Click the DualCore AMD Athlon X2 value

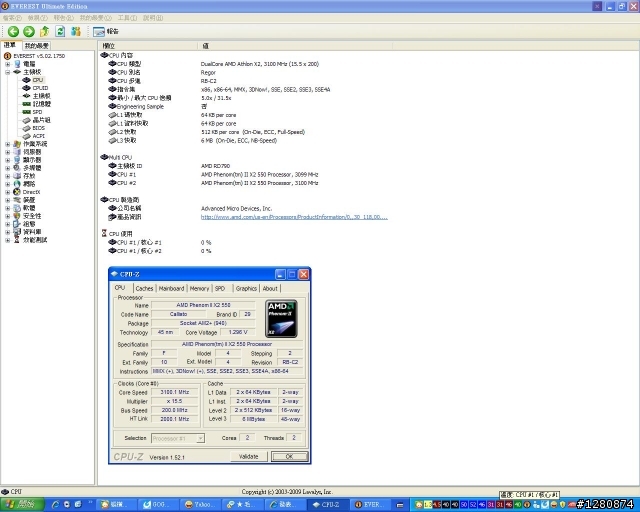[260, 64]
